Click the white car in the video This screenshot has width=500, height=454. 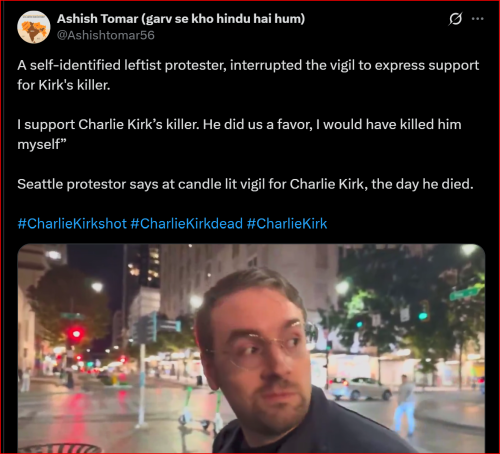(x=359, y=388)
